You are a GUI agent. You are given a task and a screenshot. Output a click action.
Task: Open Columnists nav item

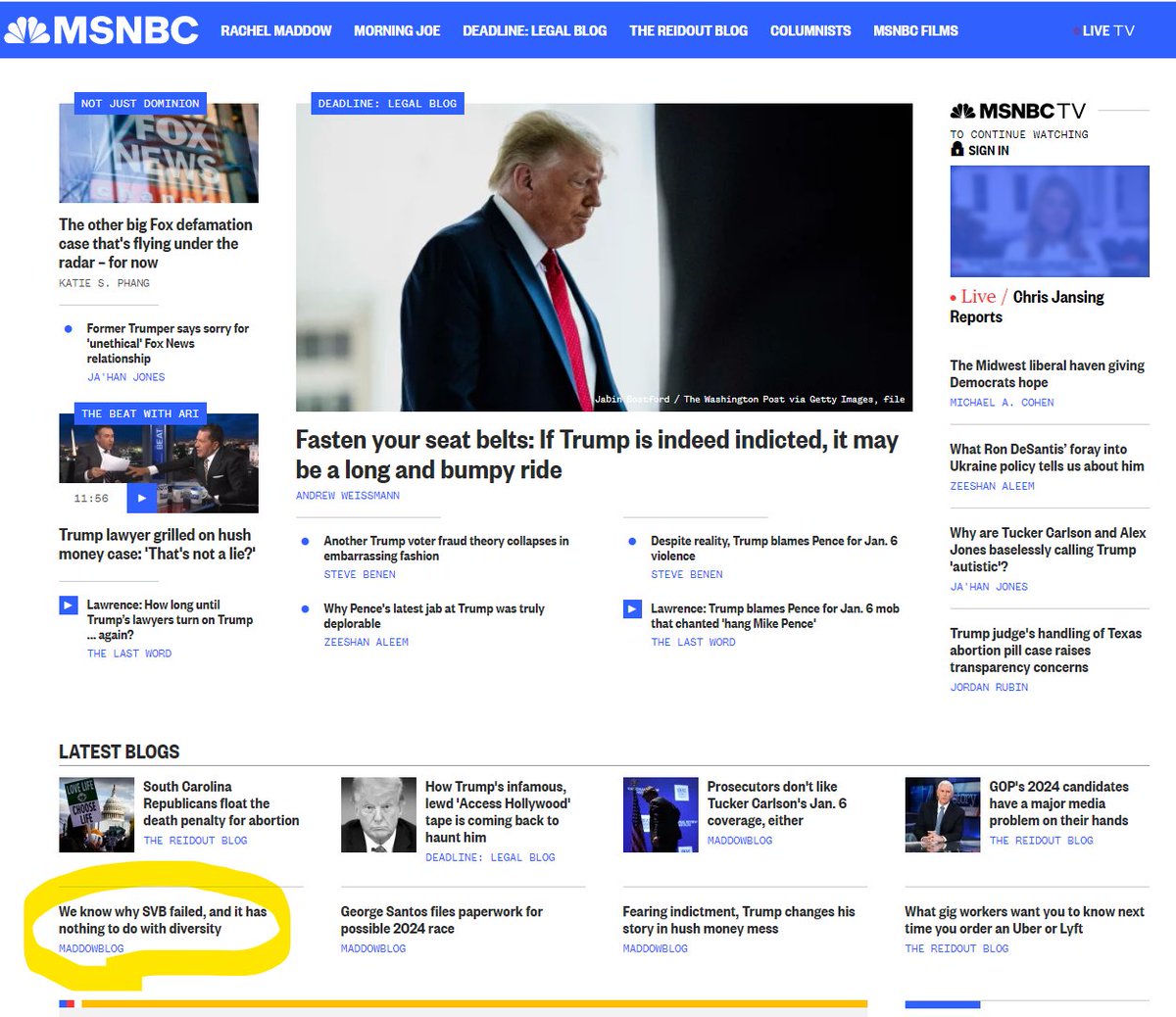(x=810, y=30)
